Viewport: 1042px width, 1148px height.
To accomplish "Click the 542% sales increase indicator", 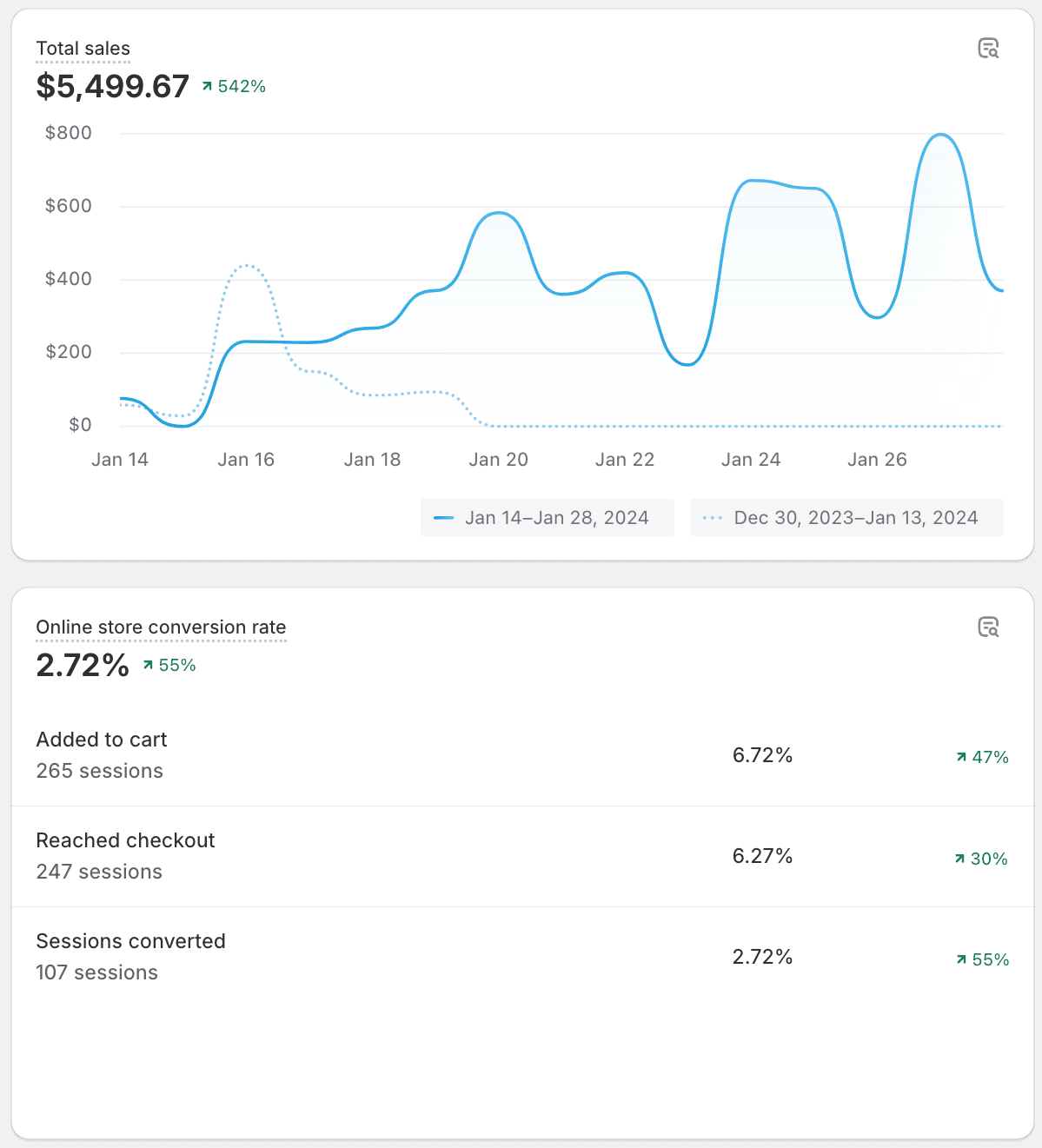I will click(234, 86).
